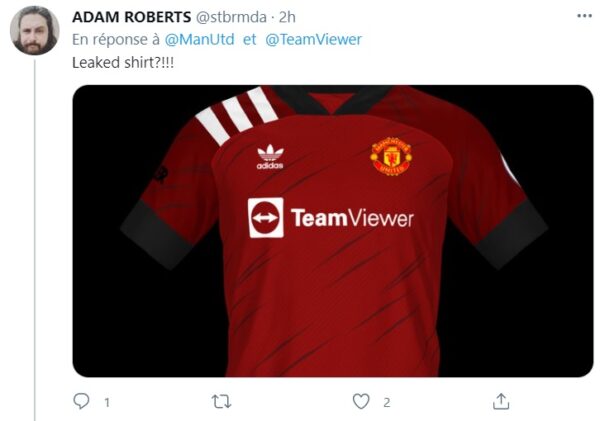Retweet this post using the retweet icon
Screen dimensions: 600x421
(x=222, y=401)
